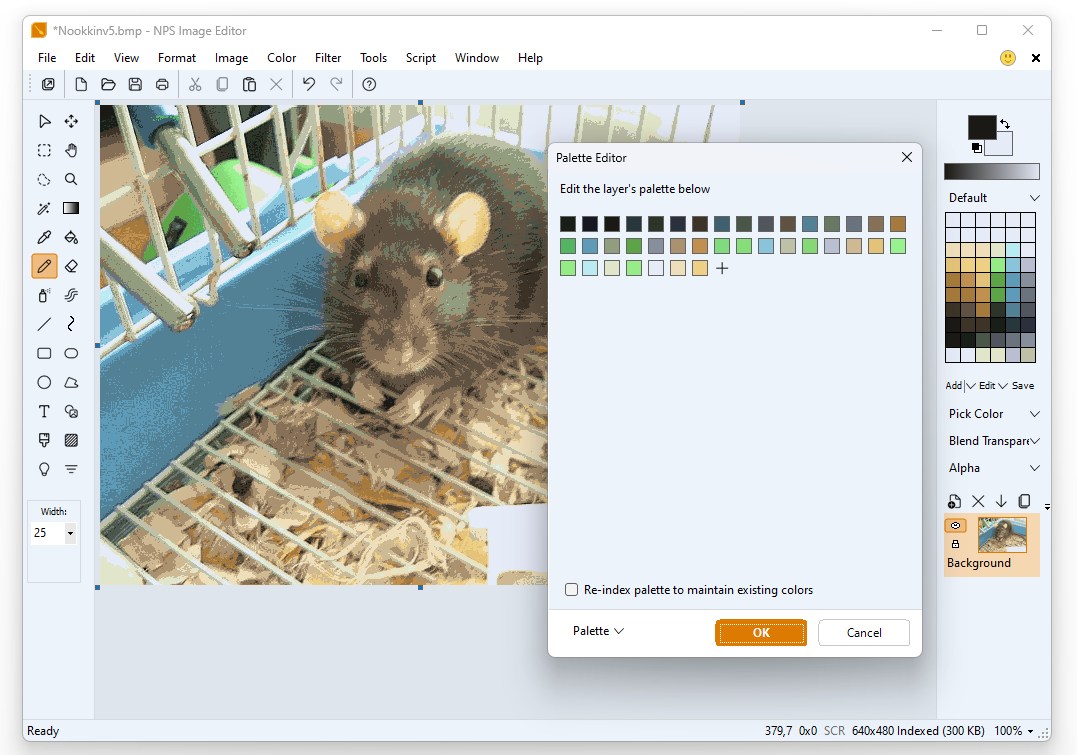Open the Palette dropdown in dialog
The width and height of the screenshot is (1077, 755).
[598, 631]
